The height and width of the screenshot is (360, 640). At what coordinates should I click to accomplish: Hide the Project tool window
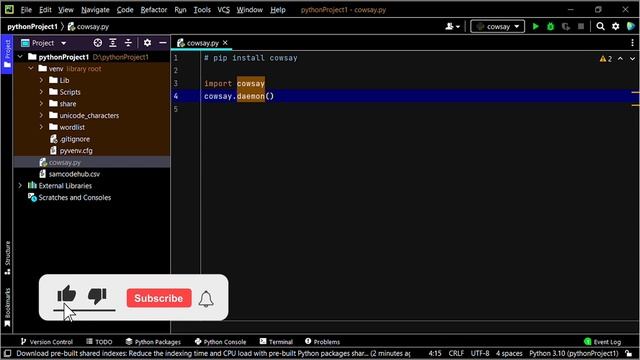pos(162,43)
